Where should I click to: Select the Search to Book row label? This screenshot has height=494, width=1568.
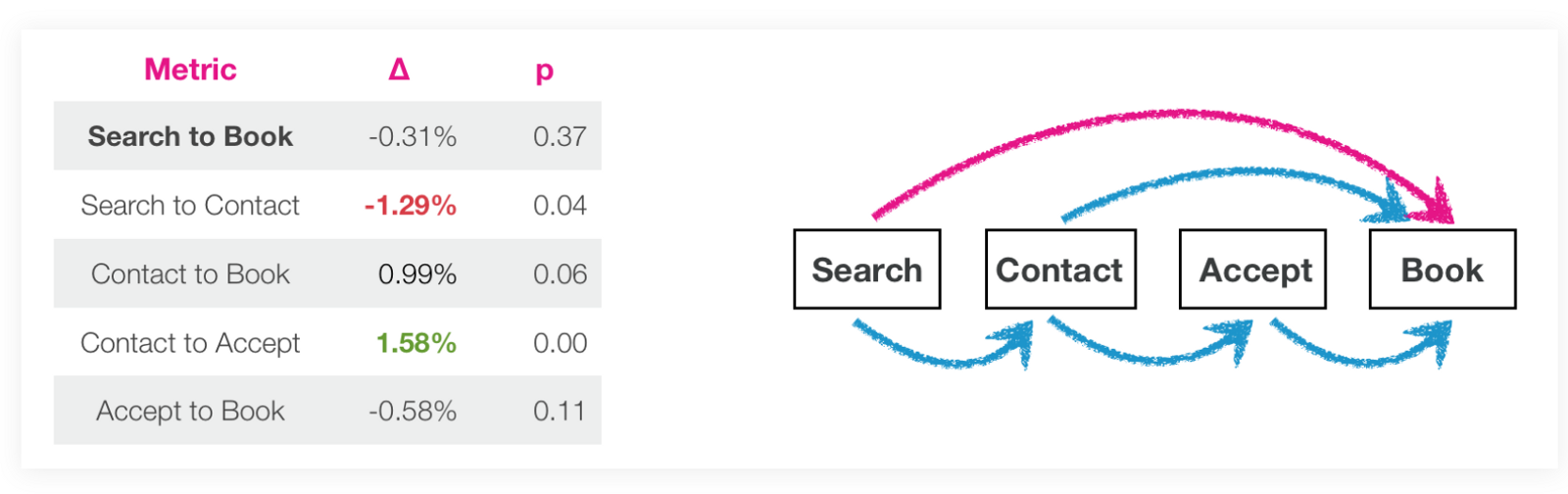(190, 136)
